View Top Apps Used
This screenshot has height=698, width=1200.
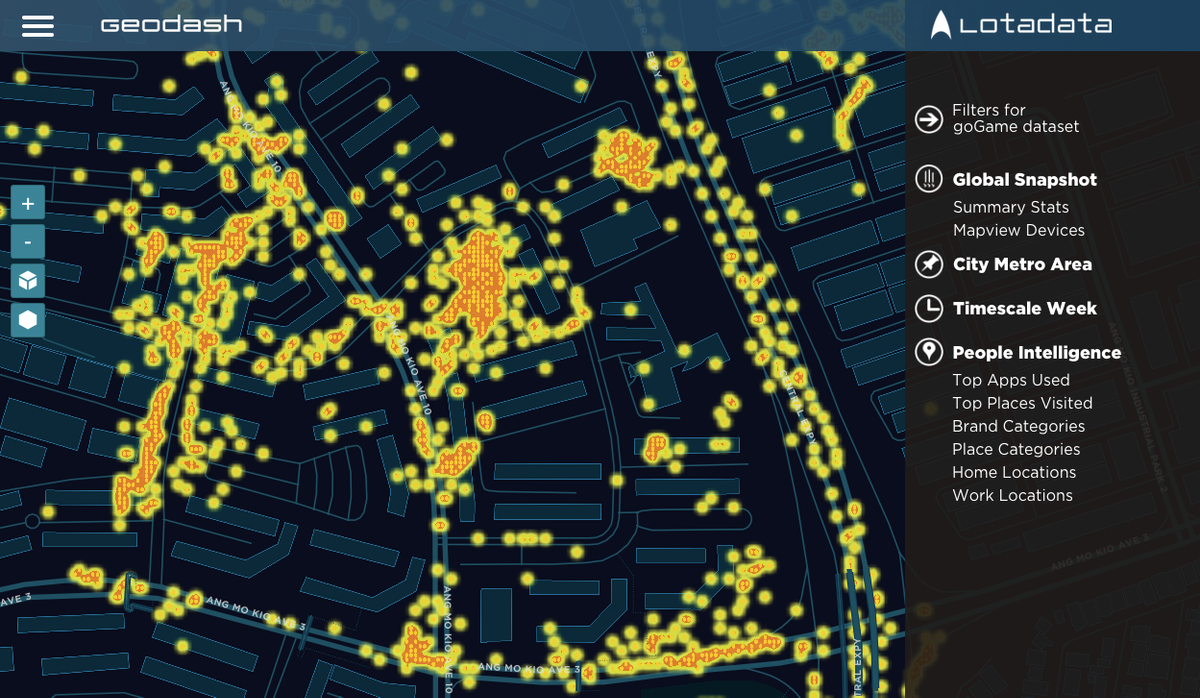point(1008,380)
